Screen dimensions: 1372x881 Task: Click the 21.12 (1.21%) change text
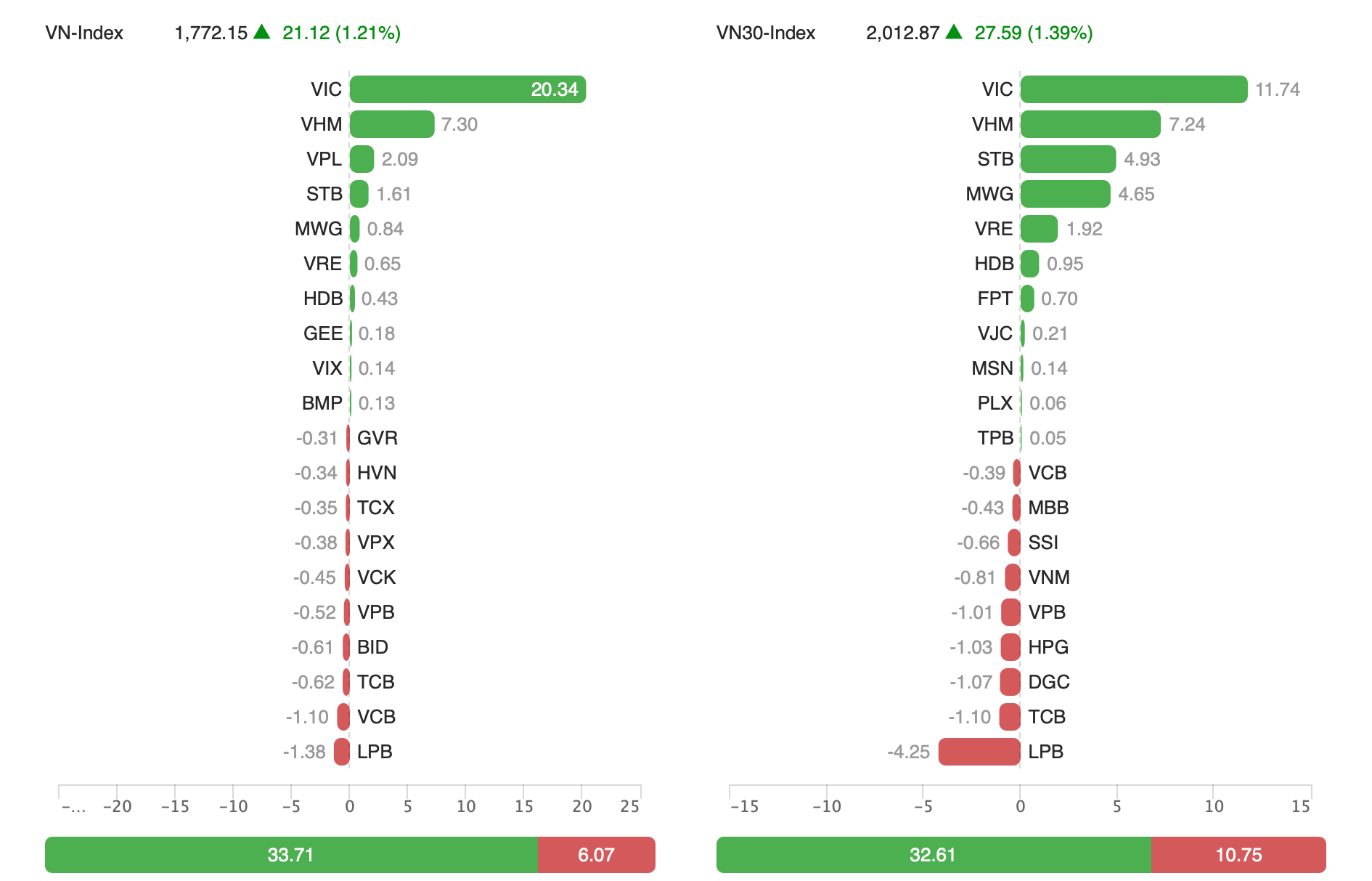pyautogui.click(x=341, y=33)
